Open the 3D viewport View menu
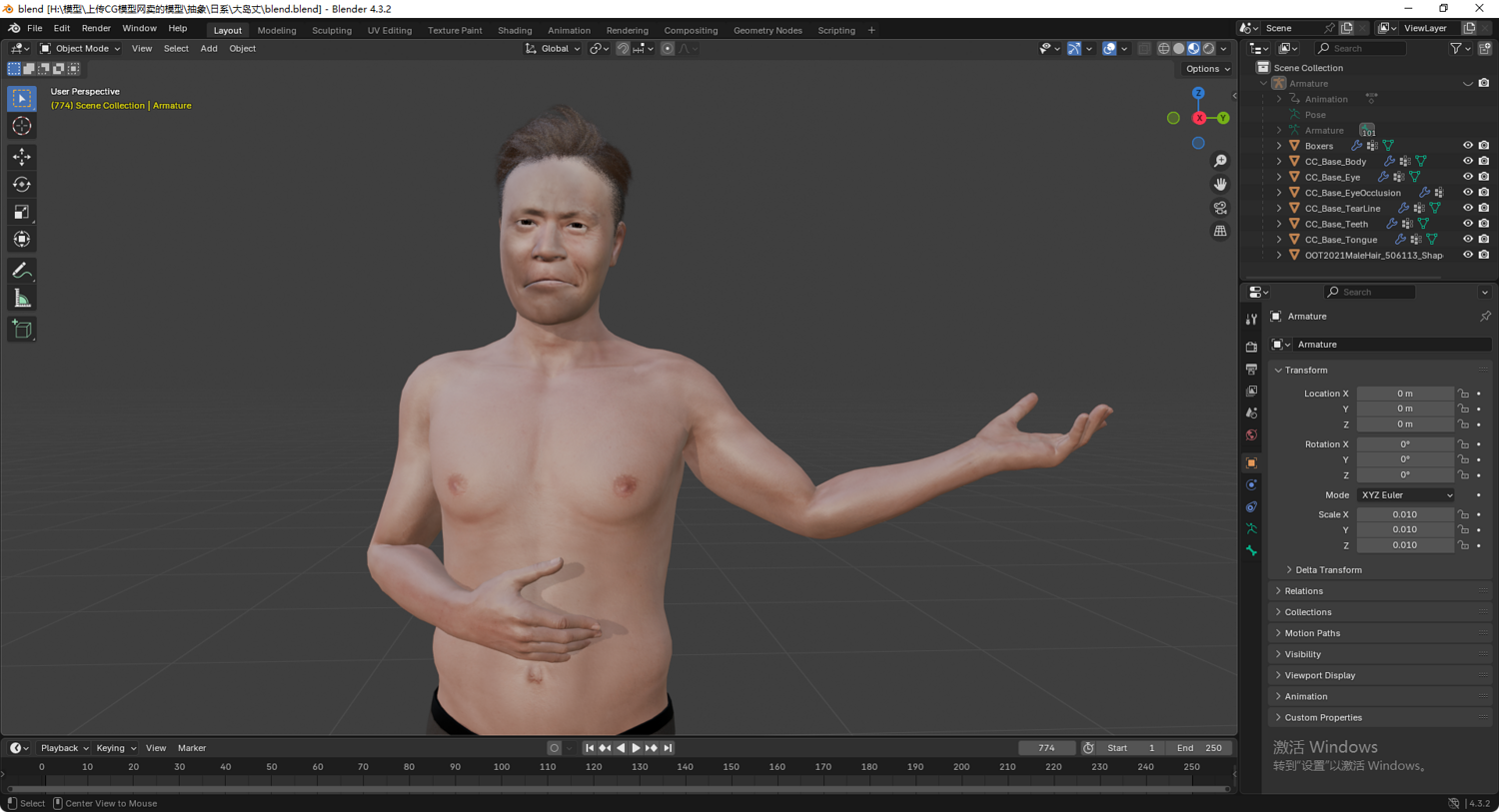The height and width of the screenshot is (812, 1499). (142, 48)
